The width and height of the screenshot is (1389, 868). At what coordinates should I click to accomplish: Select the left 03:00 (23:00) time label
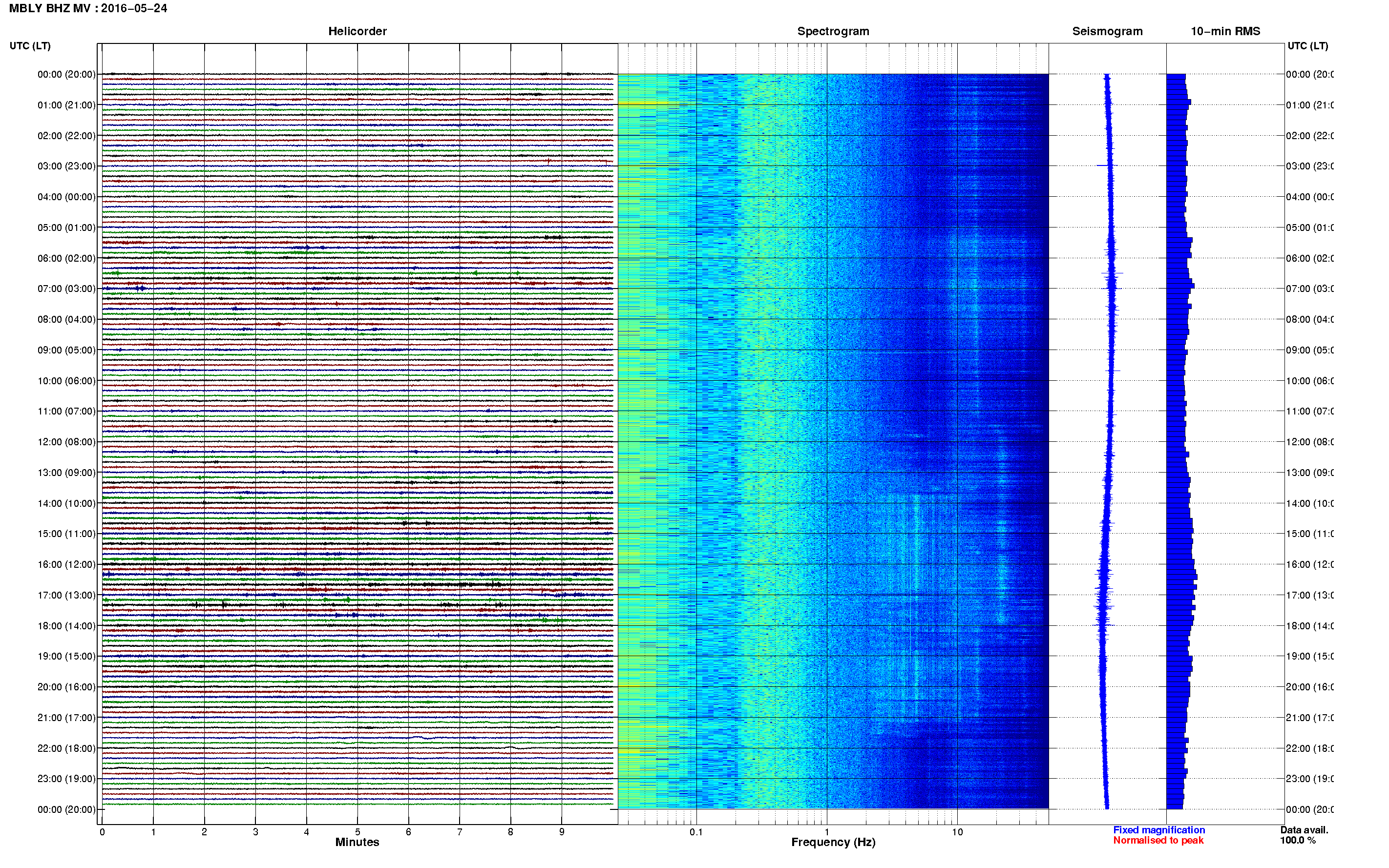66,166
